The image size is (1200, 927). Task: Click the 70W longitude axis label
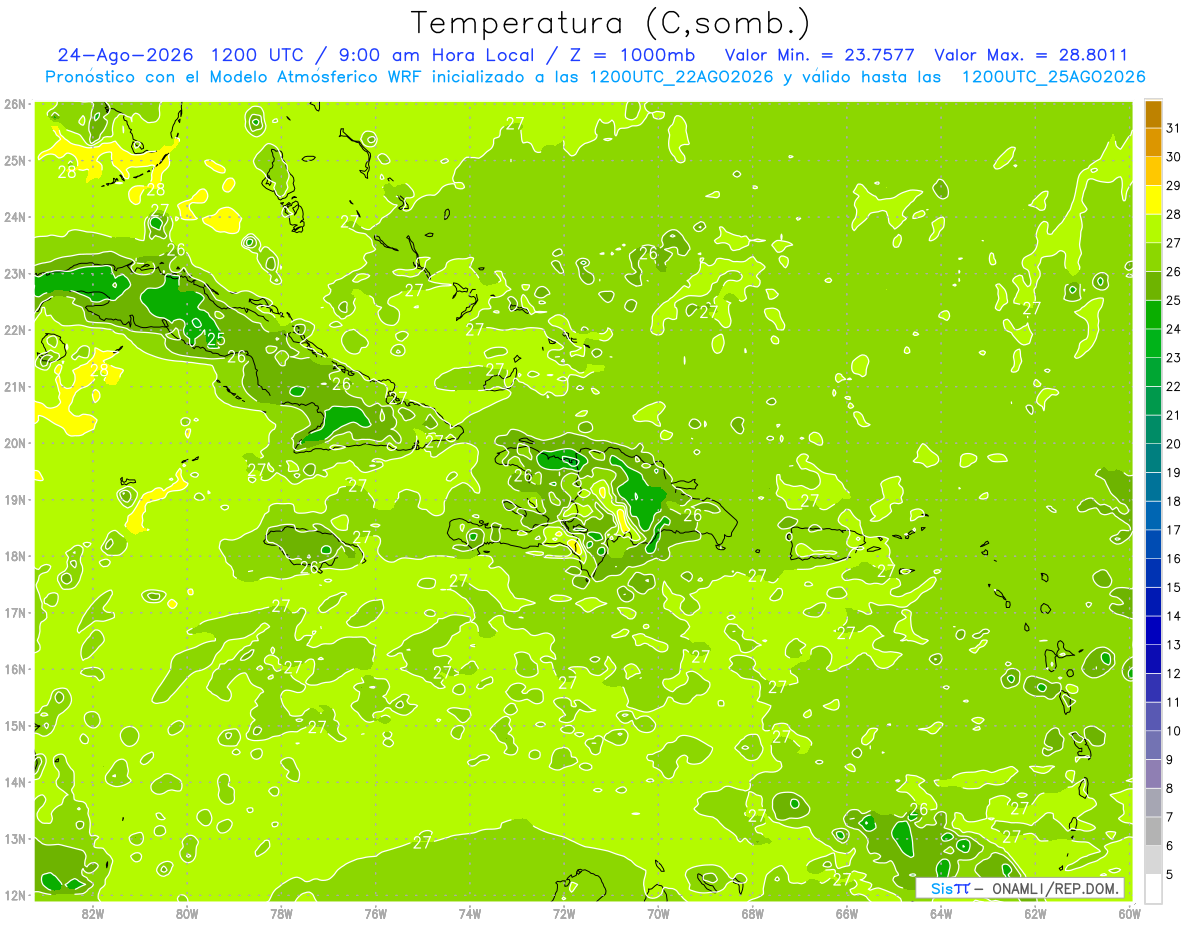tap(658, 913)
